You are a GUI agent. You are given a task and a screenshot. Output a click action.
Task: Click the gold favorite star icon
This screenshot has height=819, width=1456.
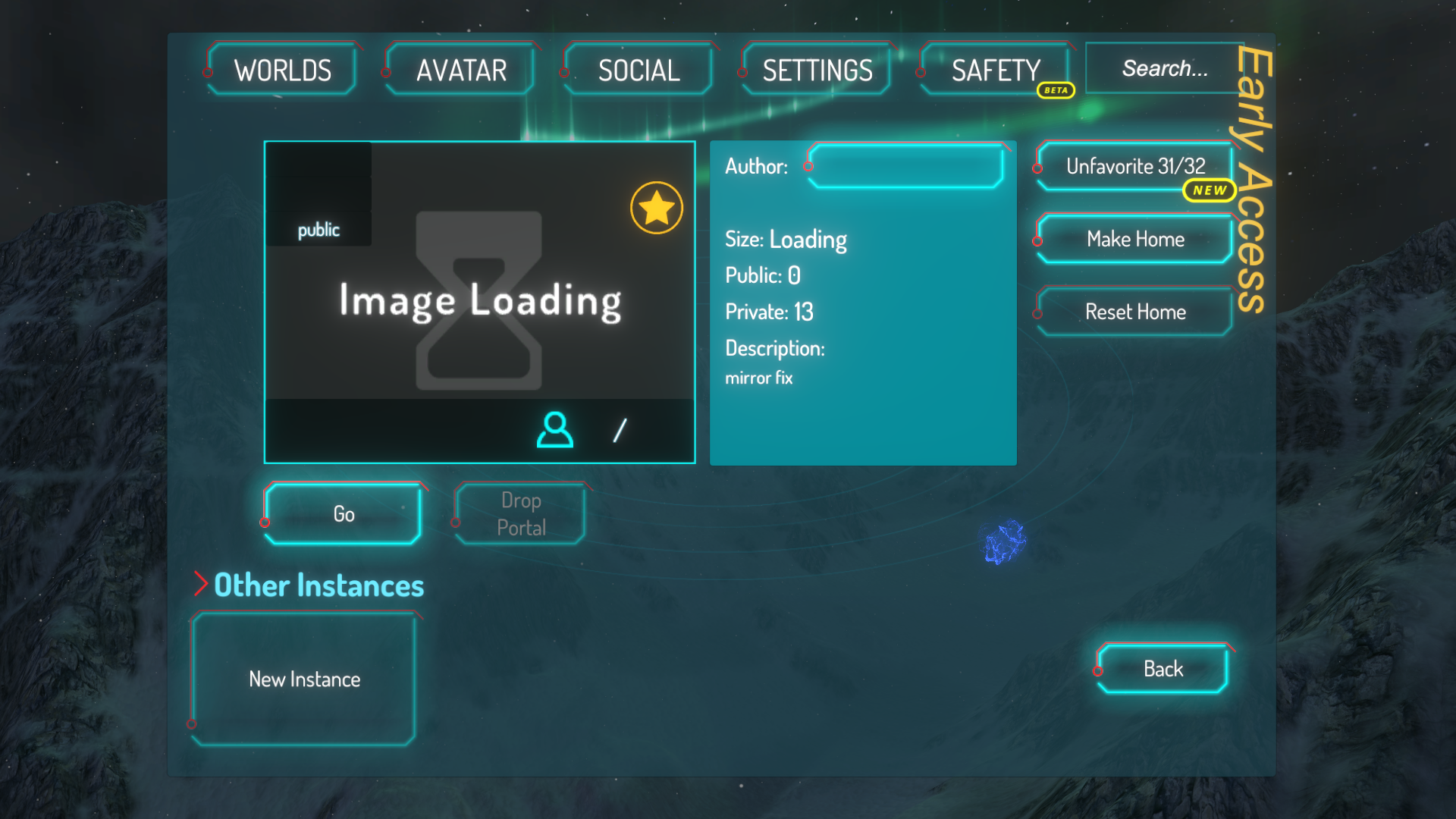pos(657,208)
